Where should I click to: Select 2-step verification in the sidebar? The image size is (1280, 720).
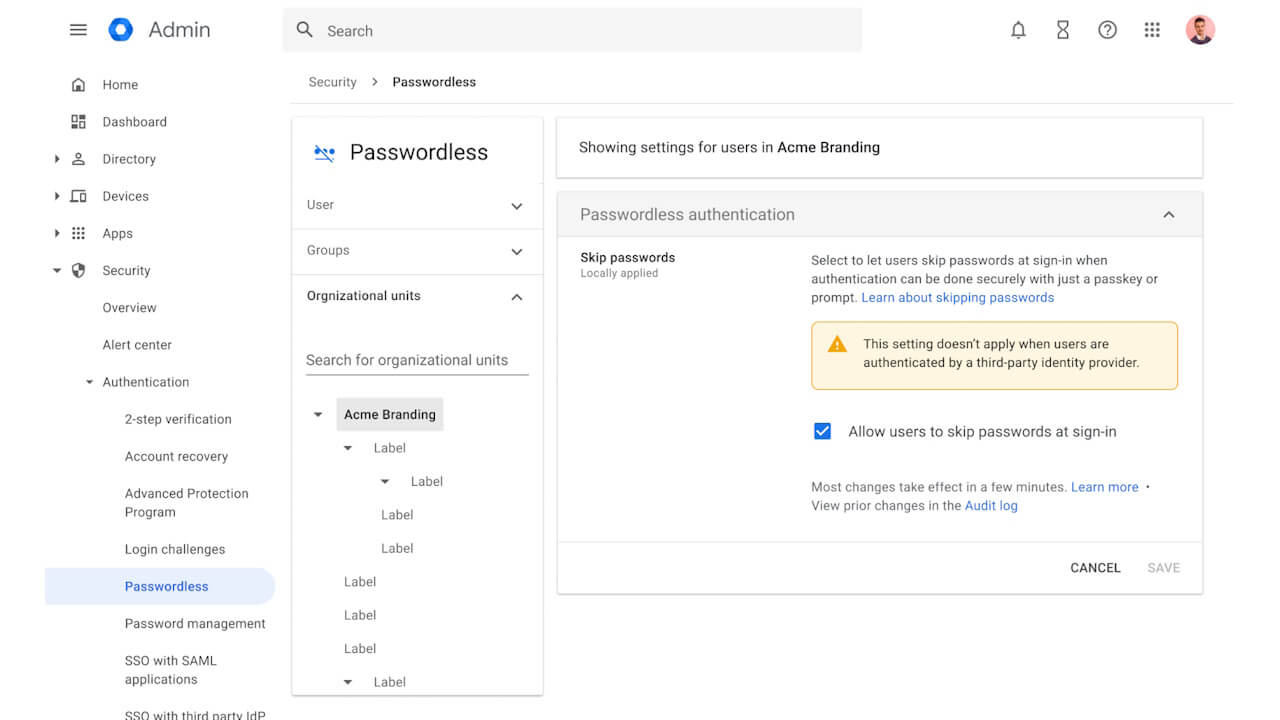(x=178, y=419)
